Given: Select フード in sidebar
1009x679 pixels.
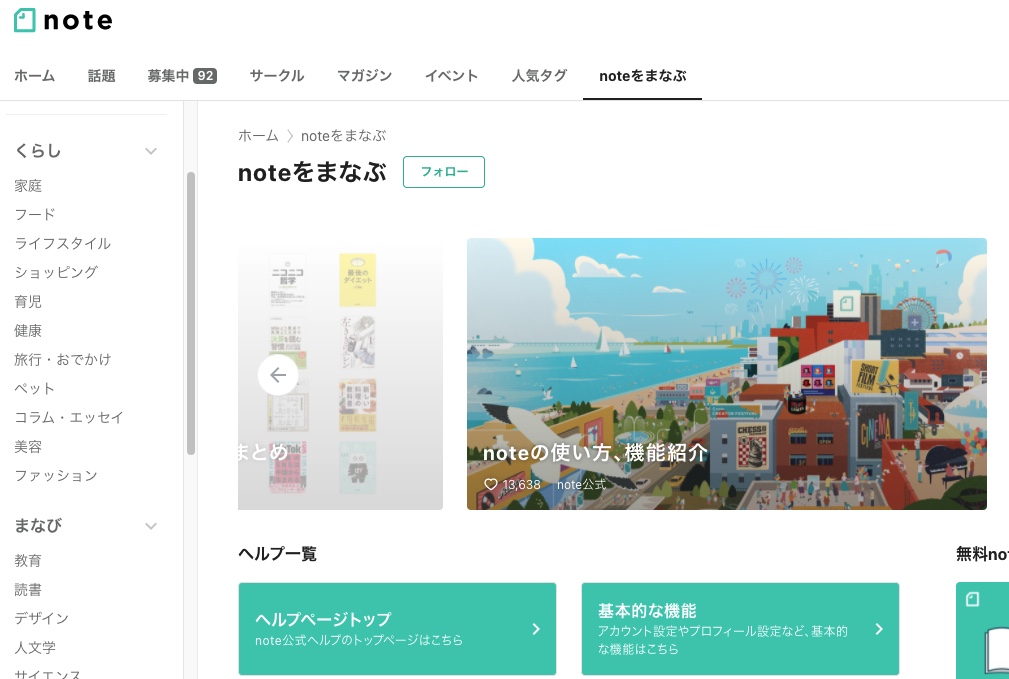Looking at the screenshot, I should (35, 214).
